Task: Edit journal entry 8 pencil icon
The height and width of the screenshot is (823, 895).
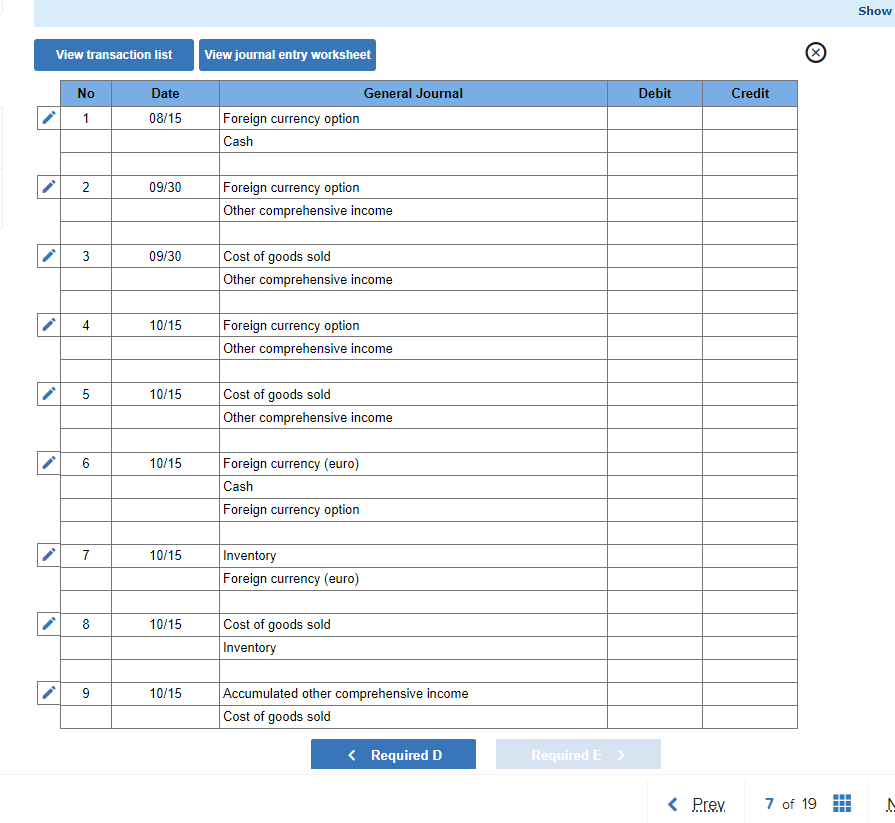Action: [x=49, y=624]
